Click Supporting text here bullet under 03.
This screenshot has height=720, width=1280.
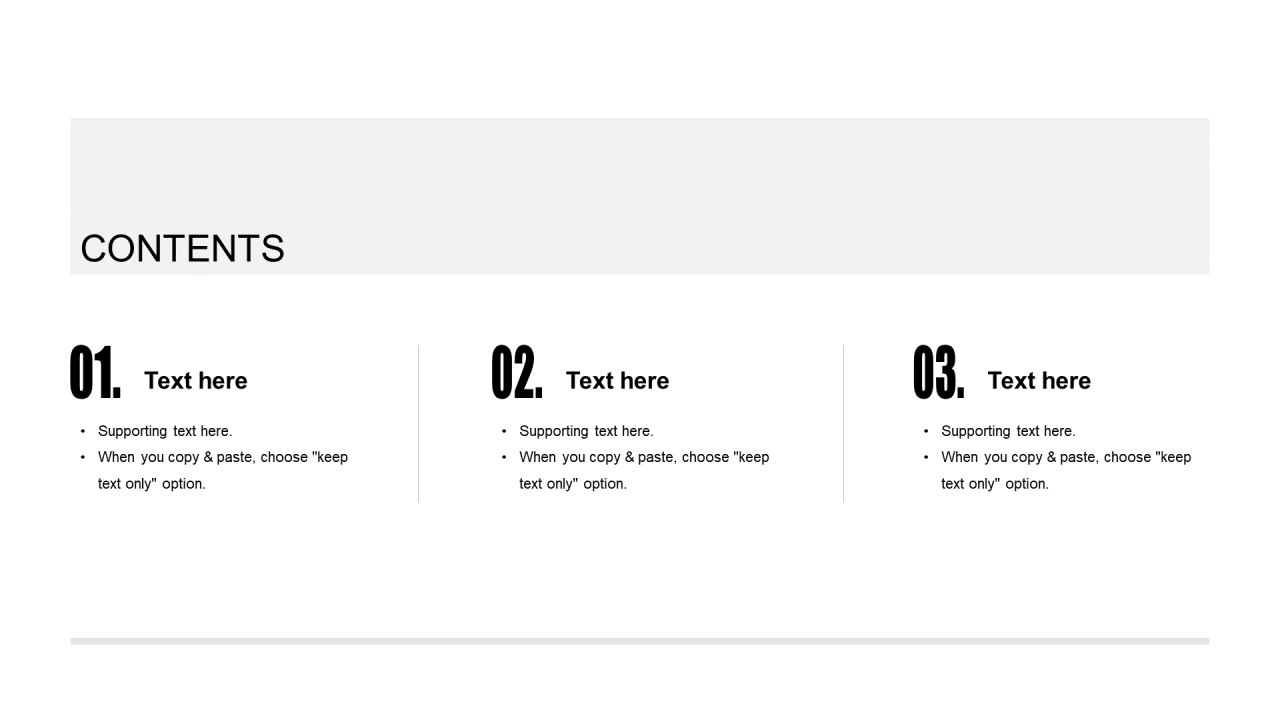pyautogui.click(x=1008, y=431)
